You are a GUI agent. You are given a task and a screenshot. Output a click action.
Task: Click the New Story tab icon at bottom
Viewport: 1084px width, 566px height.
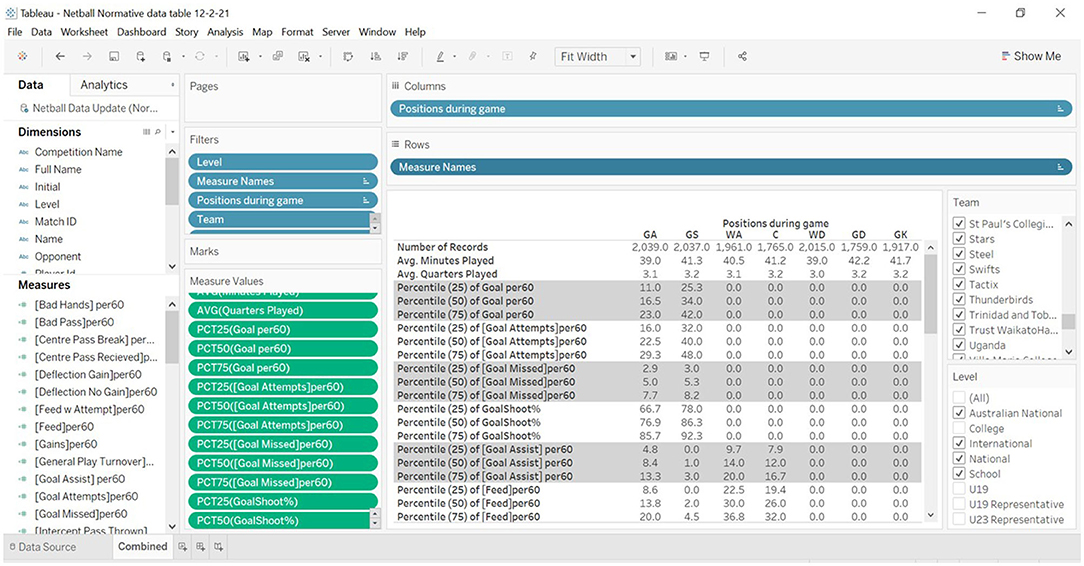point(218,547)
